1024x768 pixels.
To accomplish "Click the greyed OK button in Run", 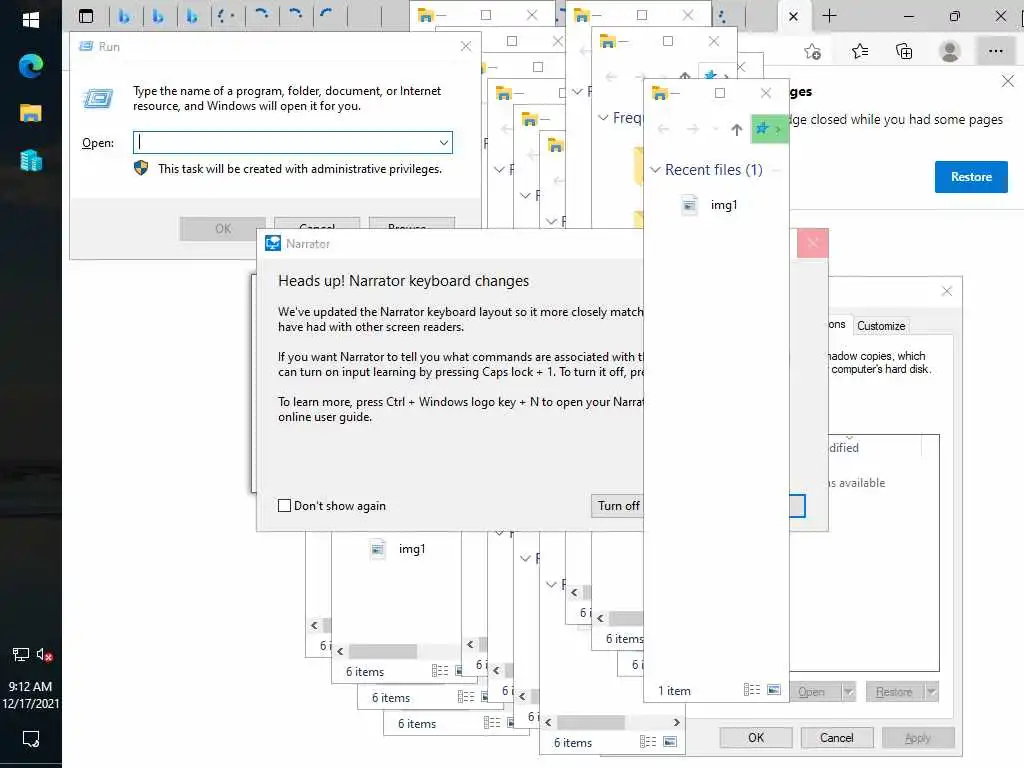I will 223,229.
